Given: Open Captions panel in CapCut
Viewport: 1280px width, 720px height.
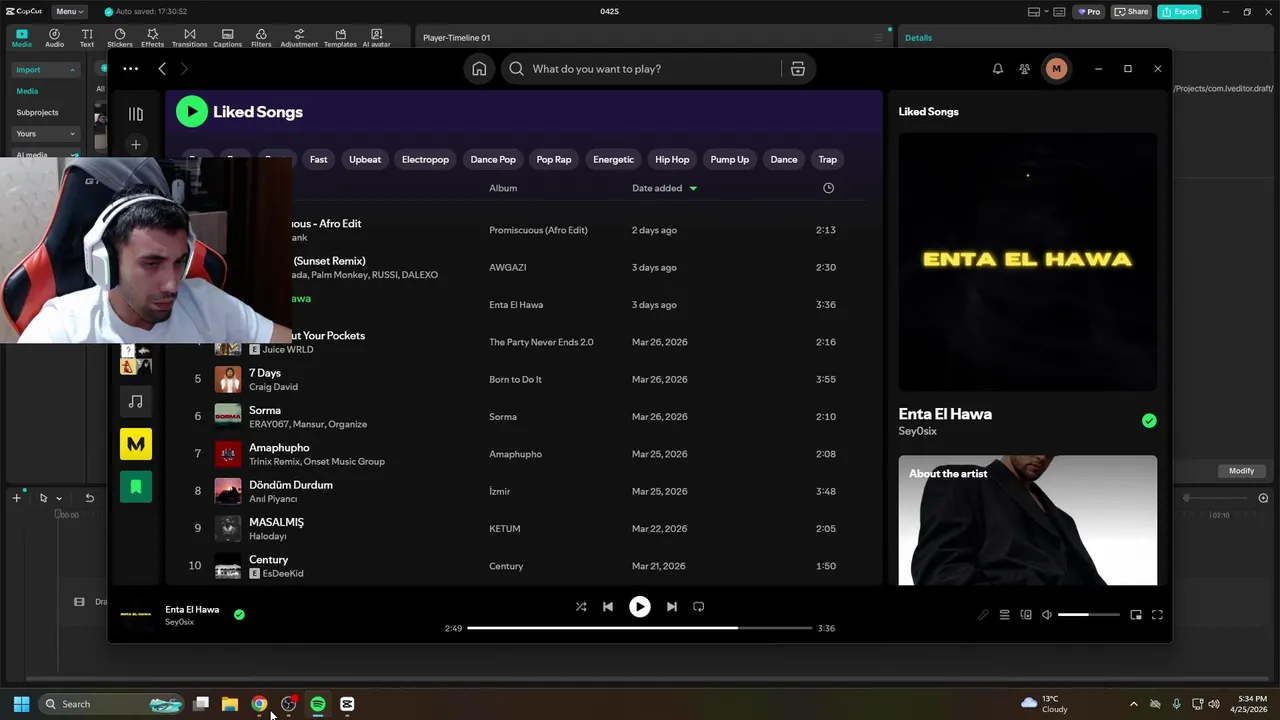Looking at the screenshot, I should point(227,38).
